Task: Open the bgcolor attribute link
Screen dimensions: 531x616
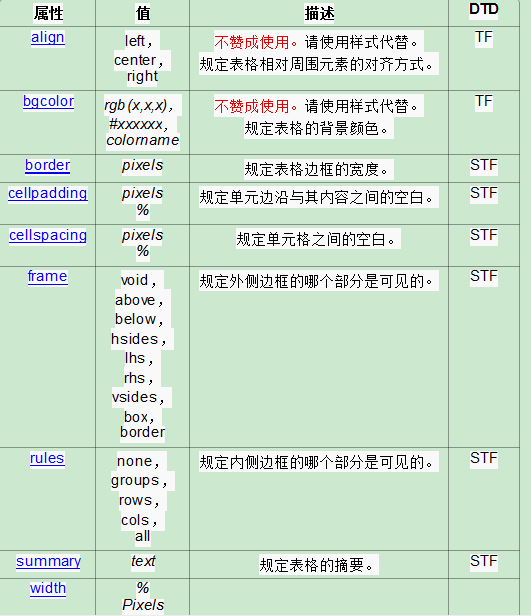Action: tap(48, 101)
